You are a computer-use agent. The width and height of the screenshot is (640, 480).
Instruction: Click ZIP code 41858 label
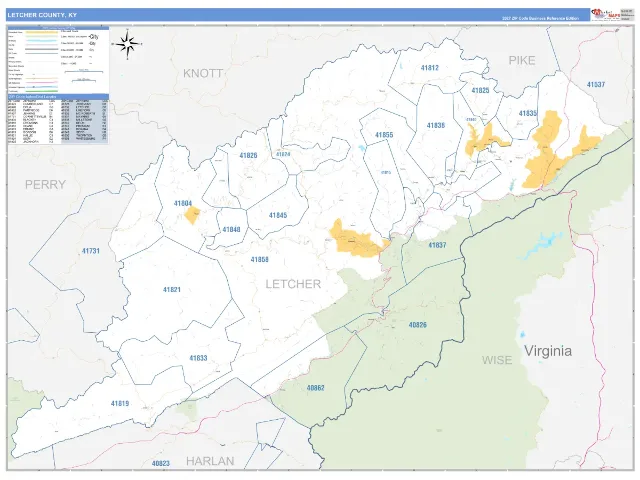[x=260, y=259]
